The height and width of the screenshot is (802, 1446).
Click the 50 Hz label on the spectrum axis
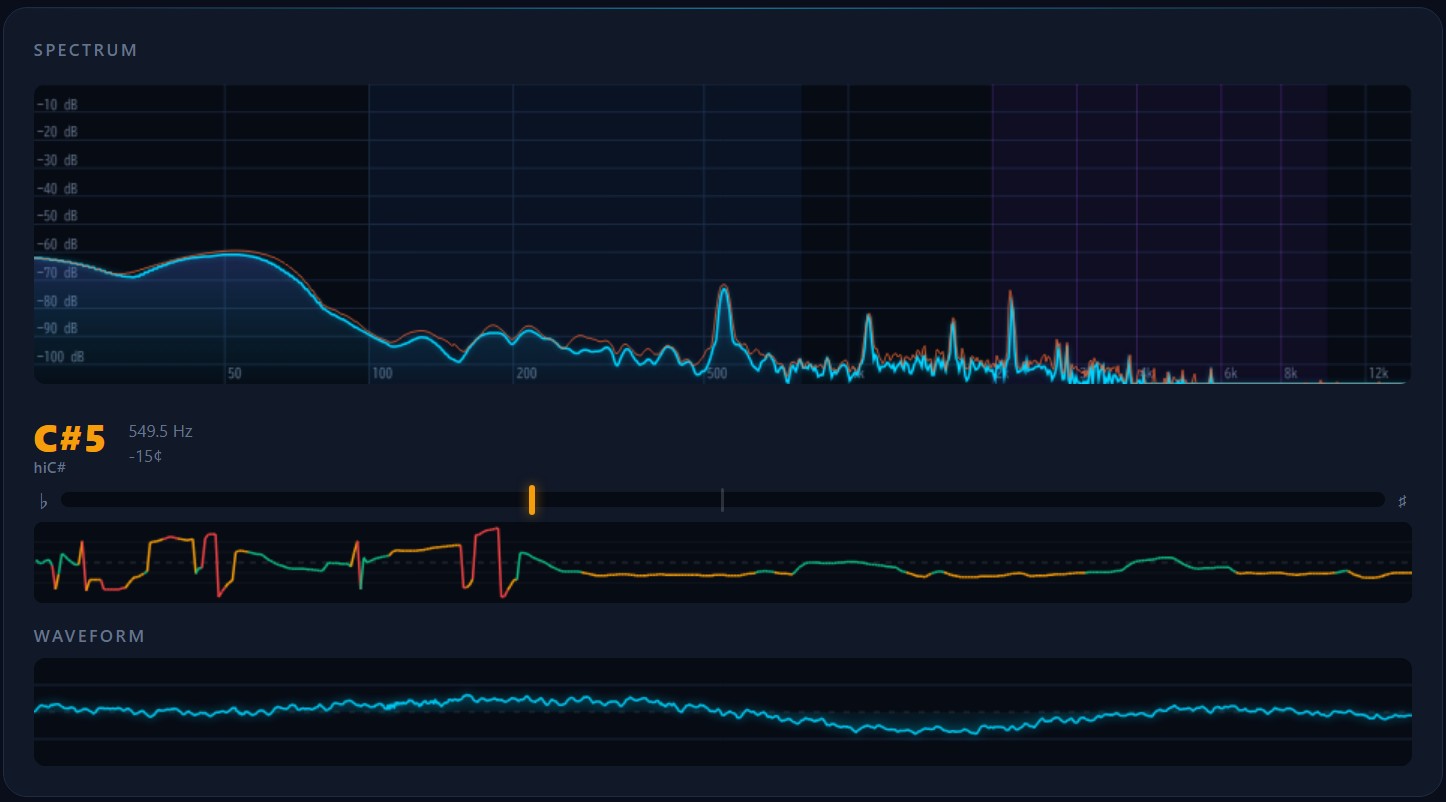(234, 372)
